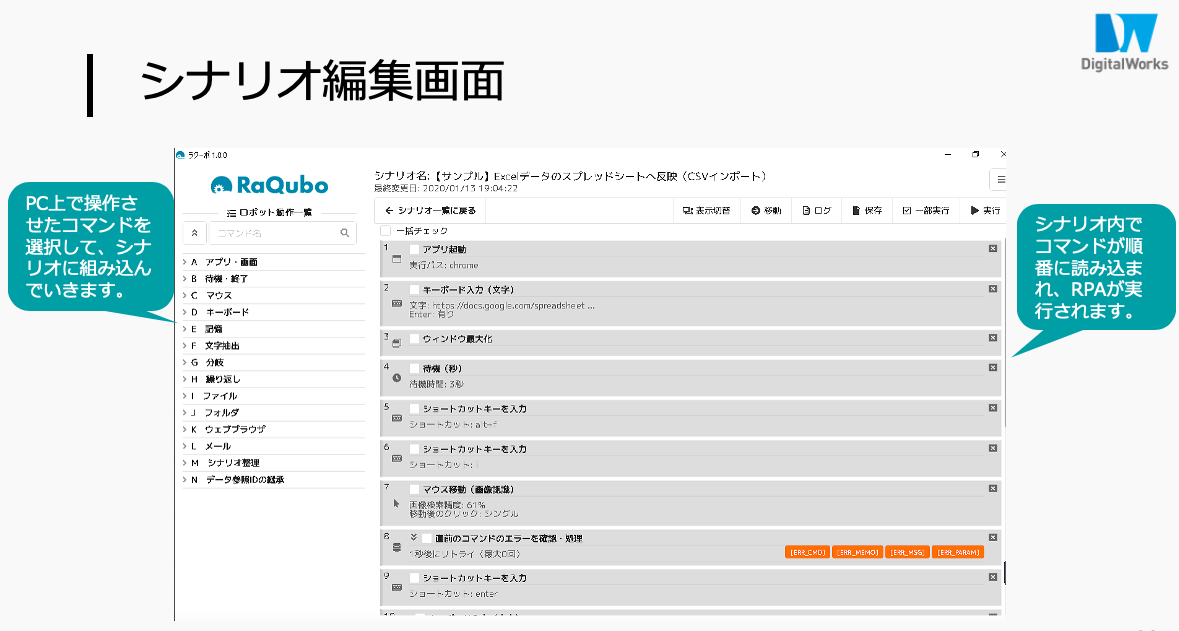Click 表示切替 in the toolbar
The width and height of the screenshot is (1179, 631).
coord(706,211)
